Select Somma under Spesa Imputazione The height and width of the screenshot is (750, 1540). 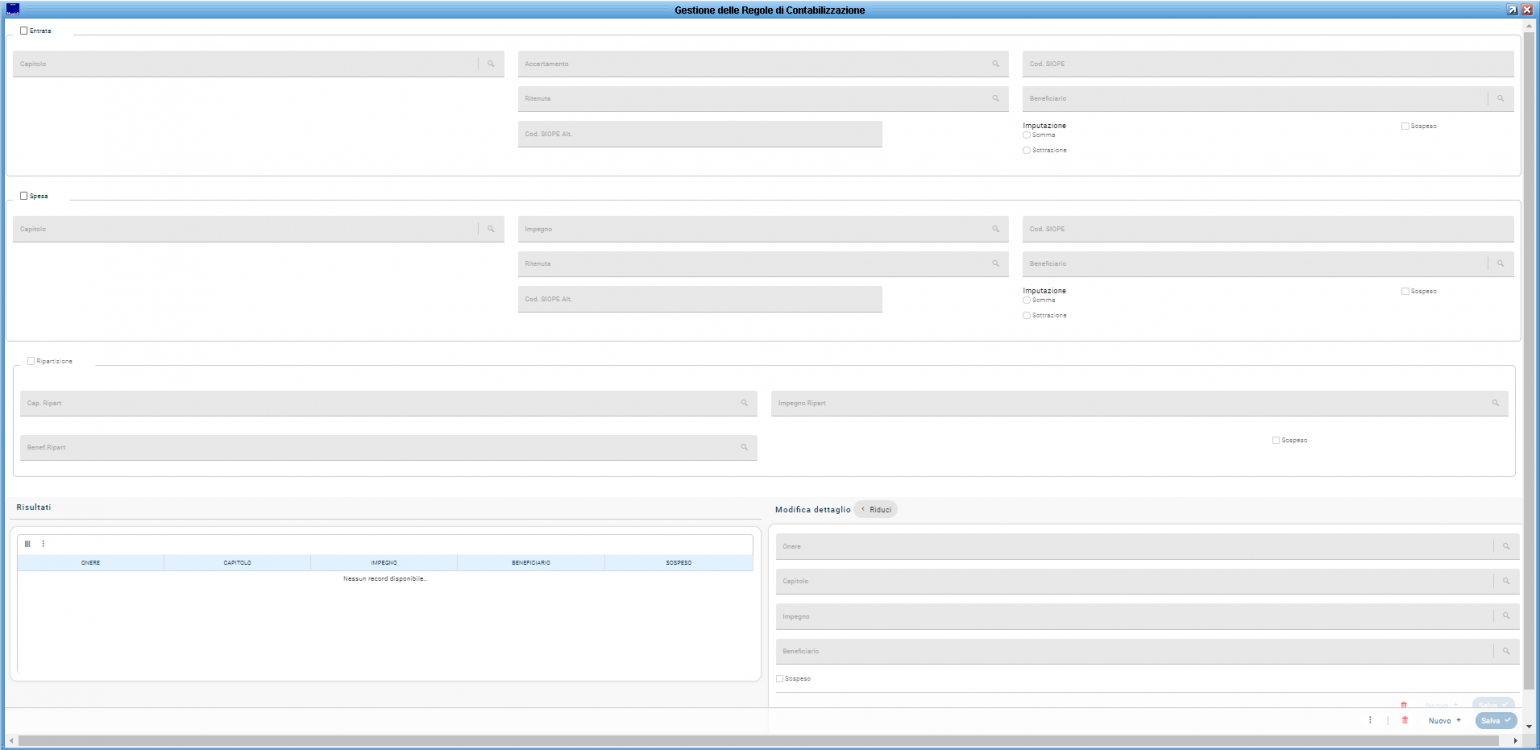click(1027, 299)
